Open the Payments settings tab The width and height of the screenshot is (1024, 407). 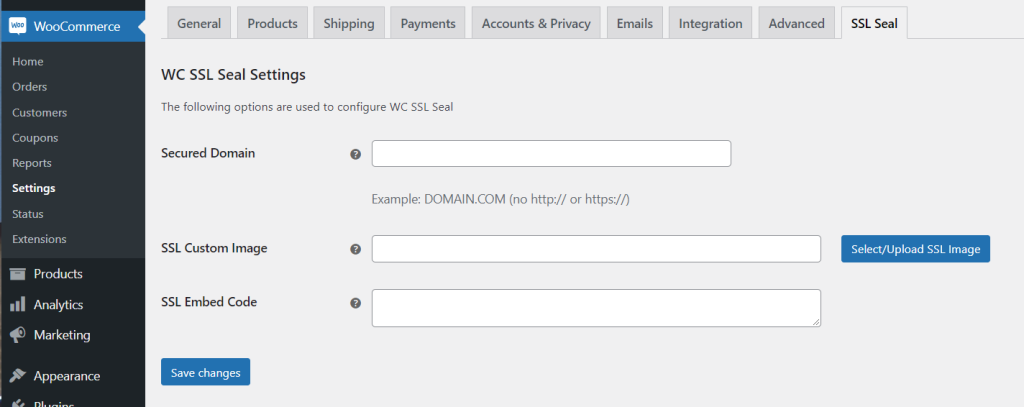tap(428, 24)
